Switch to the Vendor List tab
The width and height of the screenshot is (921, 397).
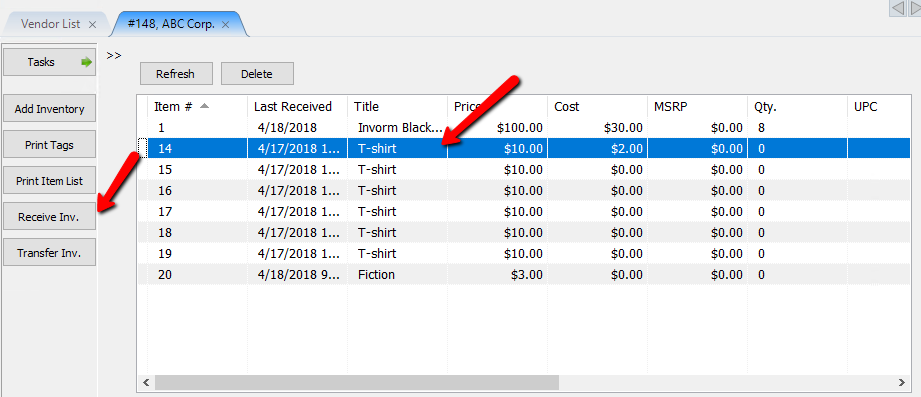[51, 25]
